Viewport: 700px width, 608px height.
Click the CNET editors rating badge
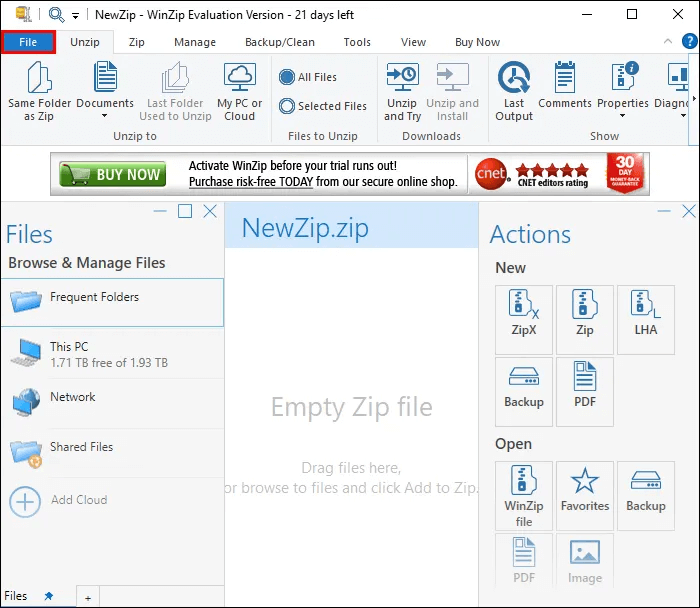click(x=532, y=174)
